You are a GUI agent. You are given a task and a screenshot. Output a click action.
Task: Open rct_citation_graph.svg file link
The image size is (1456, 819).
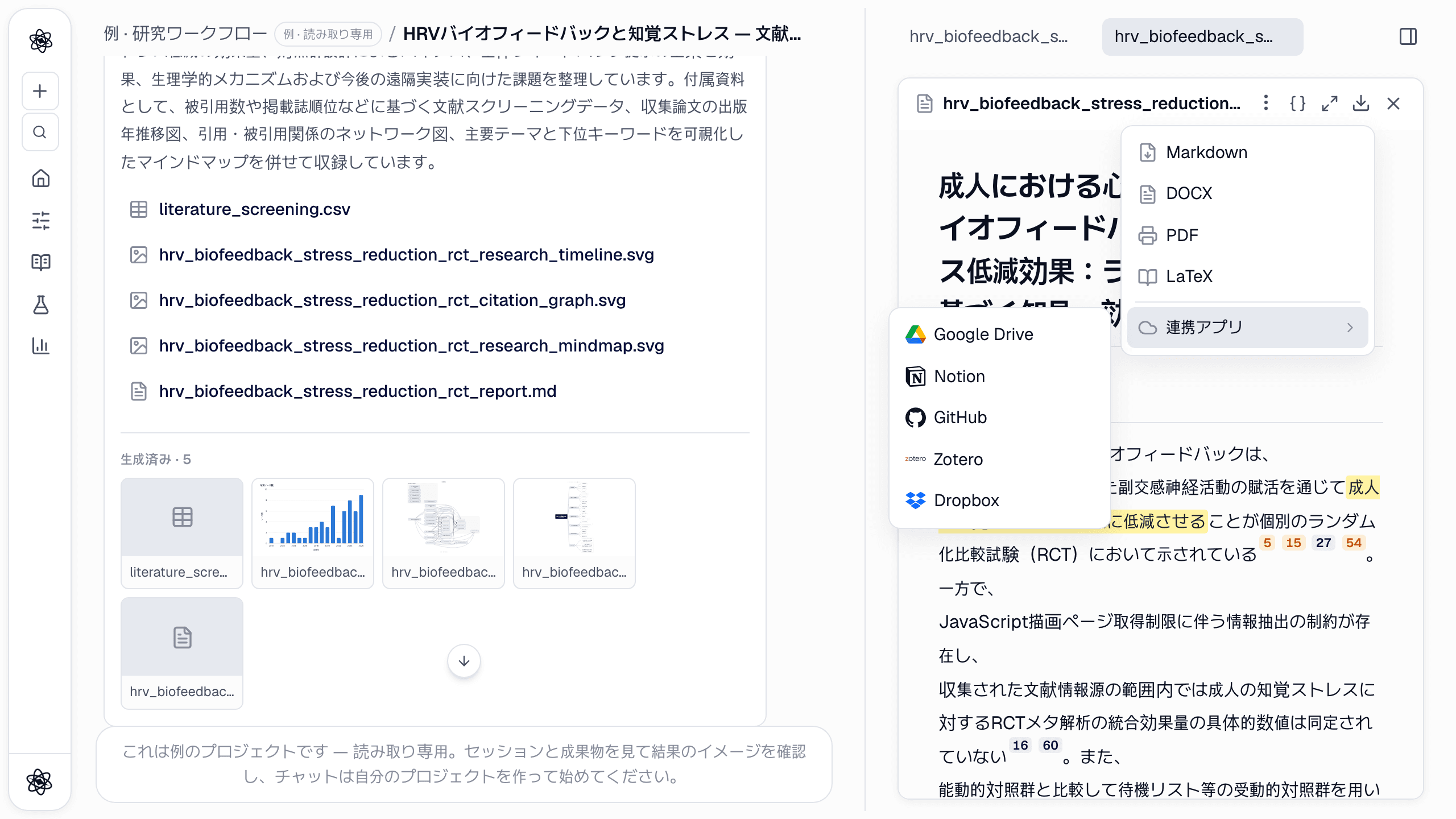tap(392, 300)
